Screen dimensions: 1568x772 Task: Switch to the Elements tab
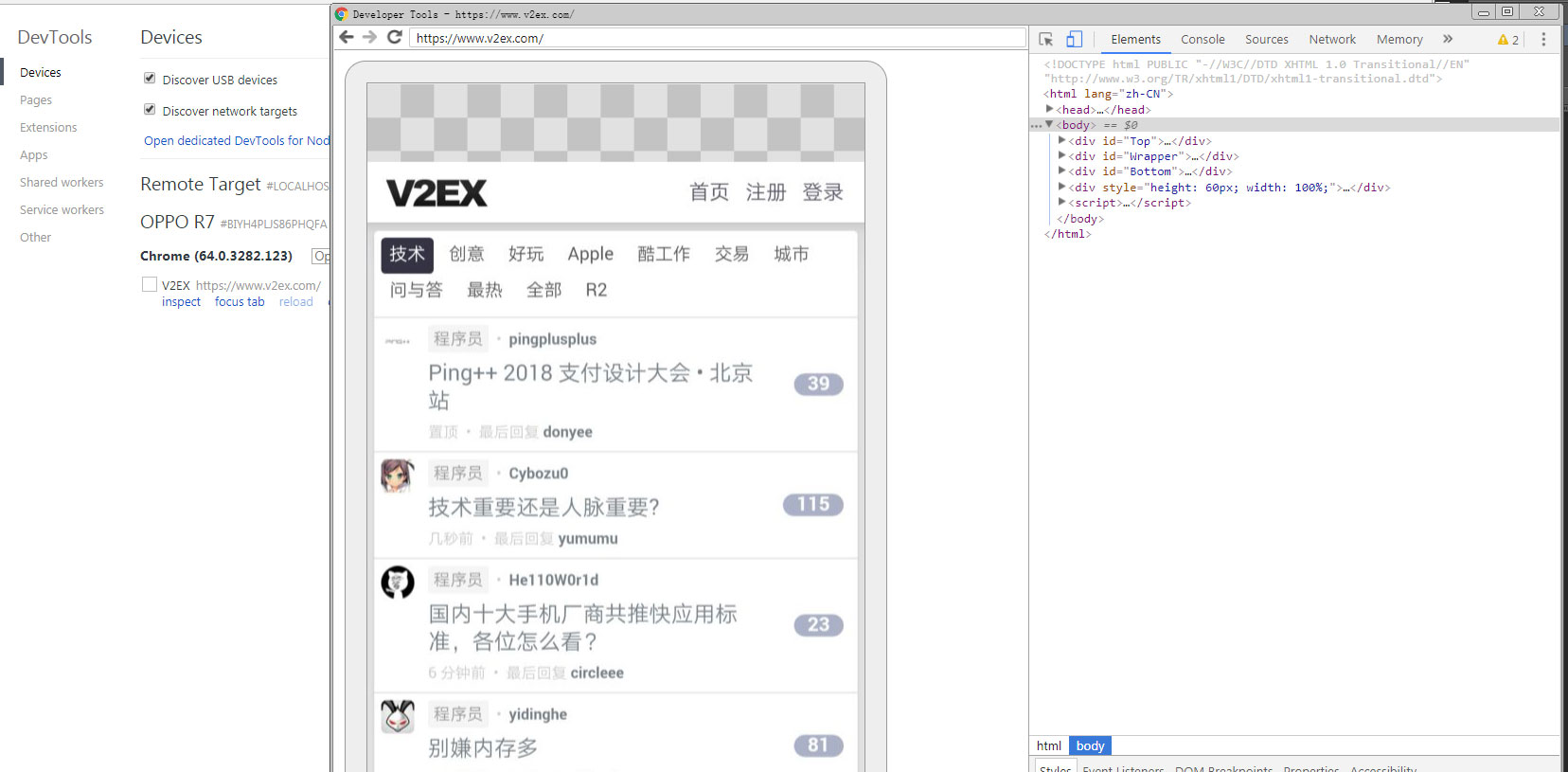(1135, 40)
